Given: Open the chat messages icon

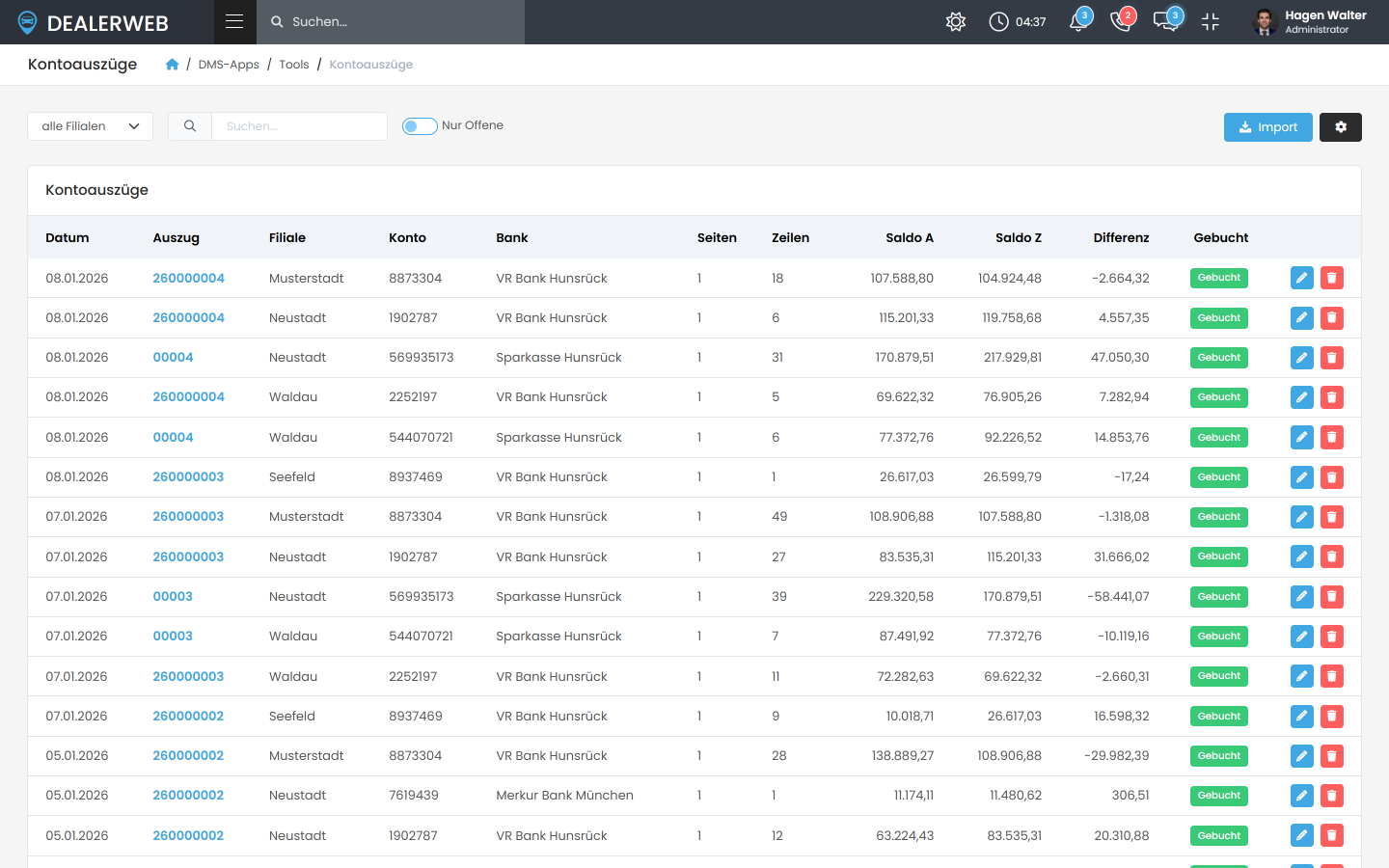Looking at the screenshot, I should (x=1167, y=21).
